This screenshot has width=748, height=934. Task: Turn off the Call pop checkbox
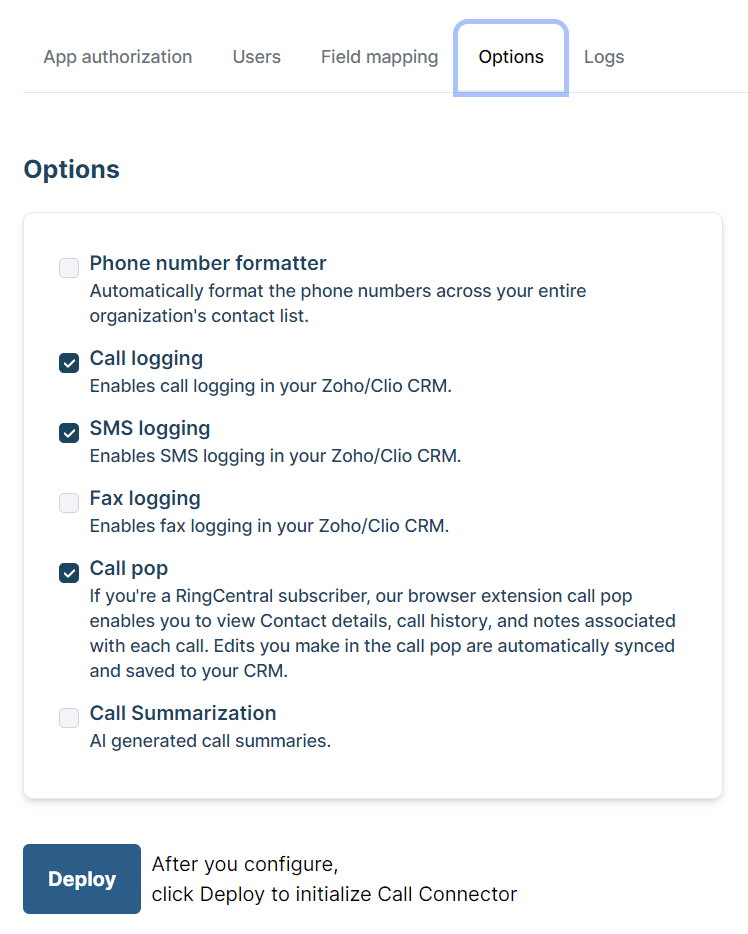click(x=69, y=573)
